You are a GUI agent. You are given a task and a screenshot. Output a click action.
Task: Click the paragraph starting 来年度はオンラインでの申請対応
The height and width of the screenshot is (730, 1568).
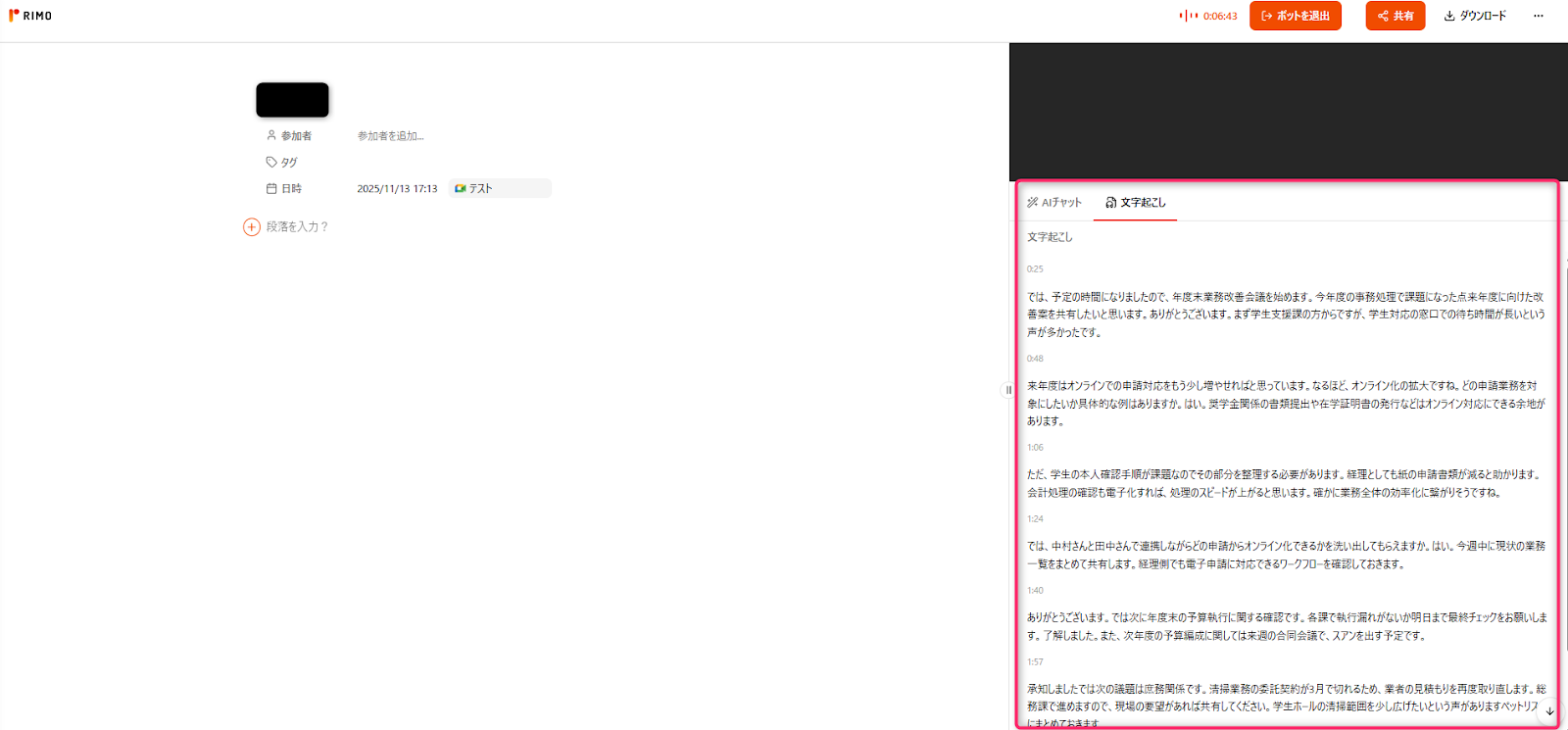[x=1287, y=404]
